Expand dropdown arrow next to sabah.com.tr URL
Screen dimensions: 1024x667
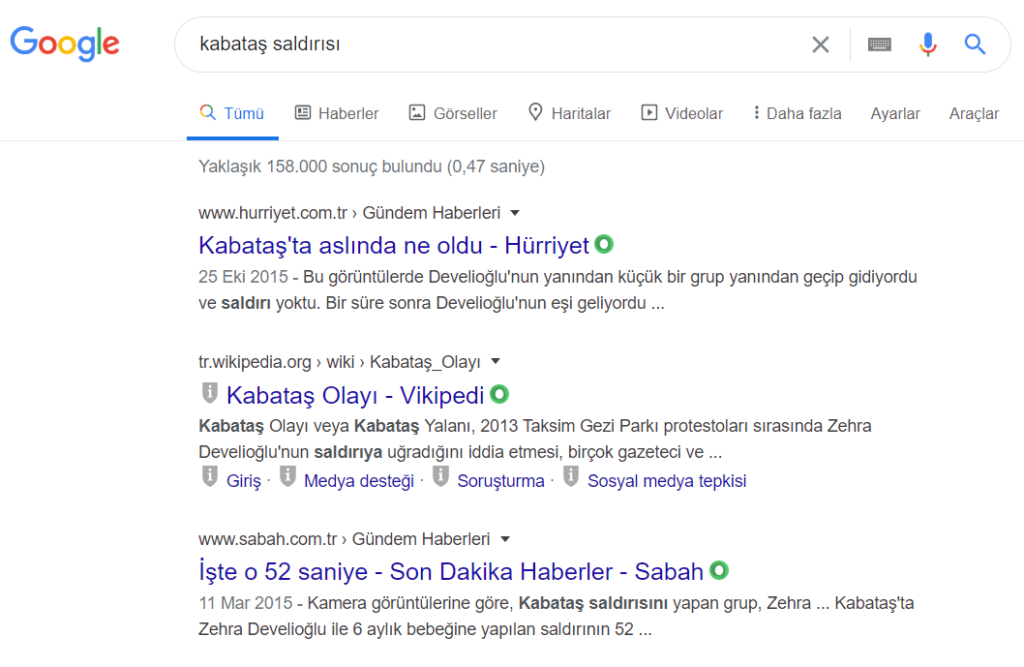point(505,539)
